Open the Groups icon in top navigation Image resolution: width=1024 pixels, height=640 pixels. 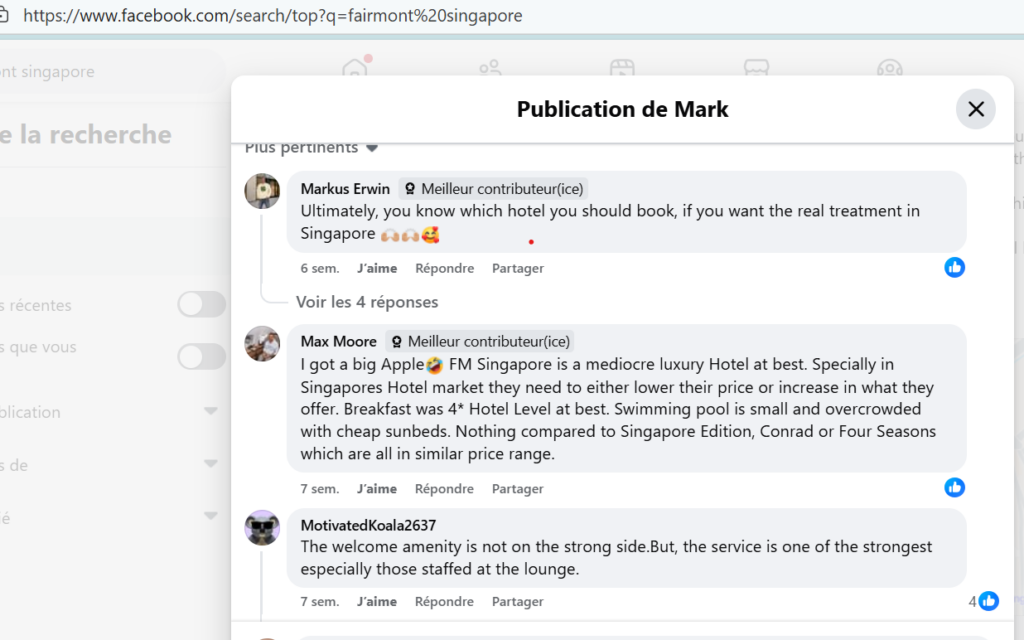point(489,70)
